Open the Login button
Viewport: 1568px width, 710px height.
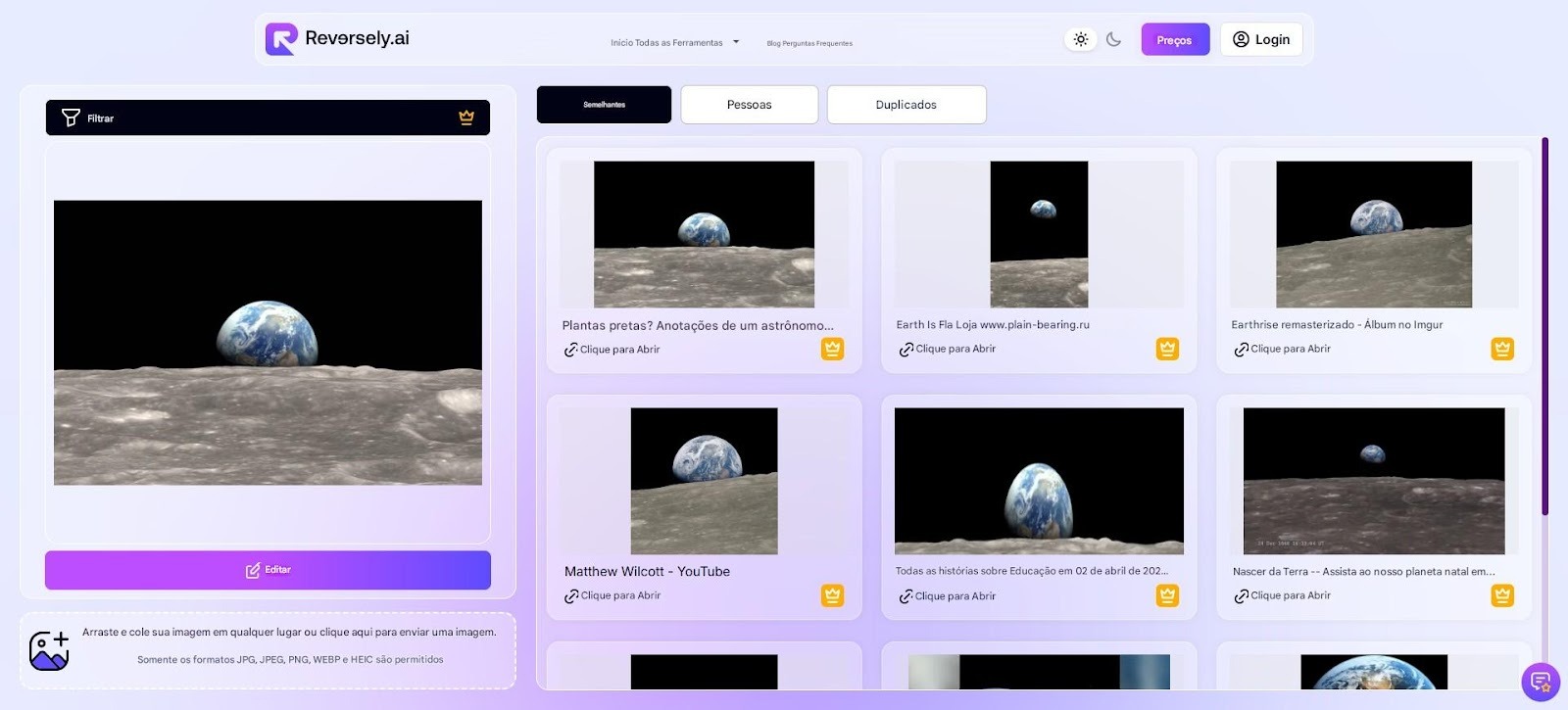pyautogui.click(x=1261, y=39)
